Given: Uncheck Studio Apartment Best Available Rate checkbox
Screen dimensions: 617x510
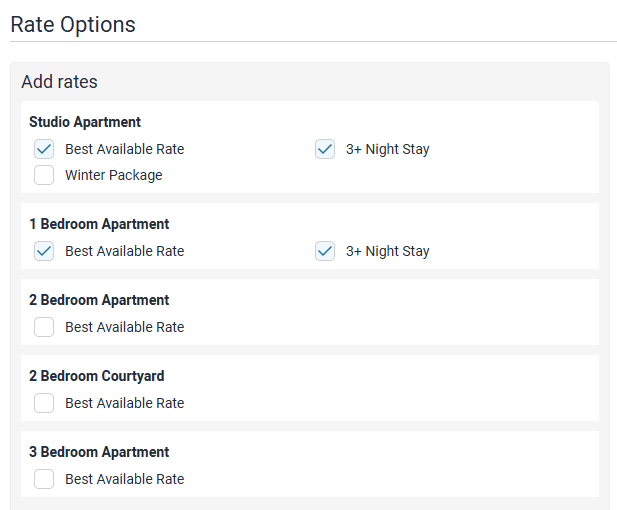Looking at the screenshot, I should pyautogui.click(x=44, y=149).
